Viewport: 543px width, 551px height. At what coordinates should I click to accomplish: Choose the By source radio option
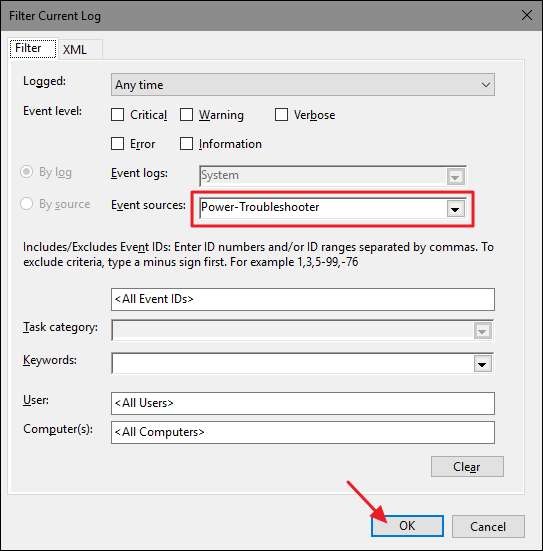(x=27, y=203)
